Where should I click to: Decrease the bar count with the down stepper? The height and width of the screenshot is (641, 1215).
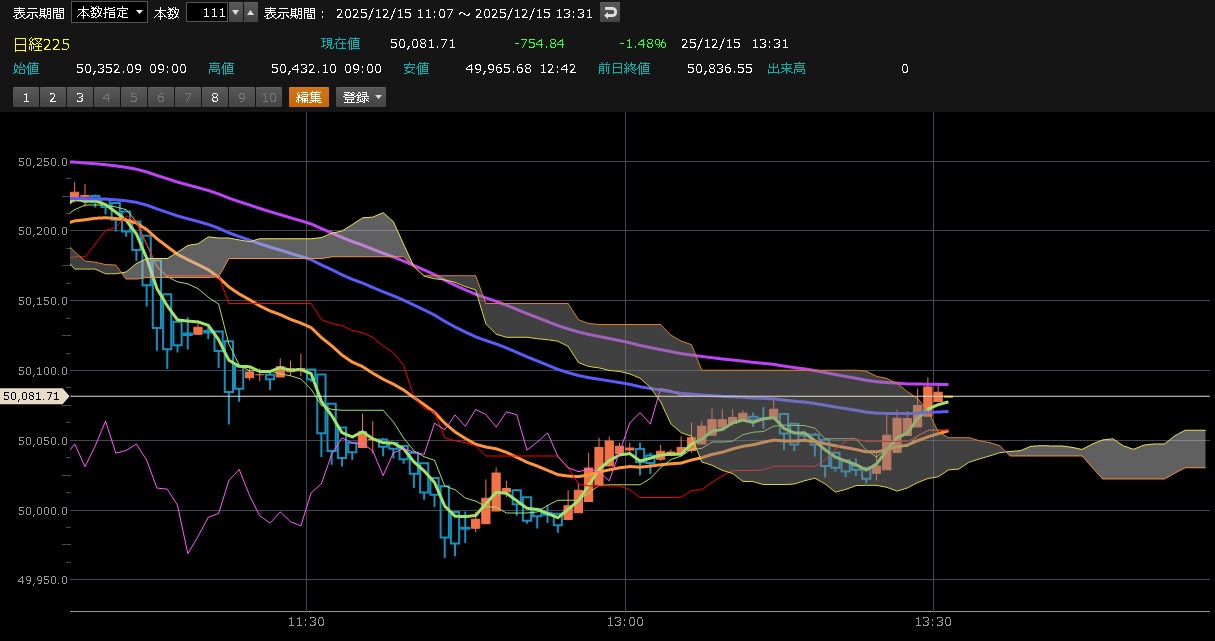[x=235, y=12]
